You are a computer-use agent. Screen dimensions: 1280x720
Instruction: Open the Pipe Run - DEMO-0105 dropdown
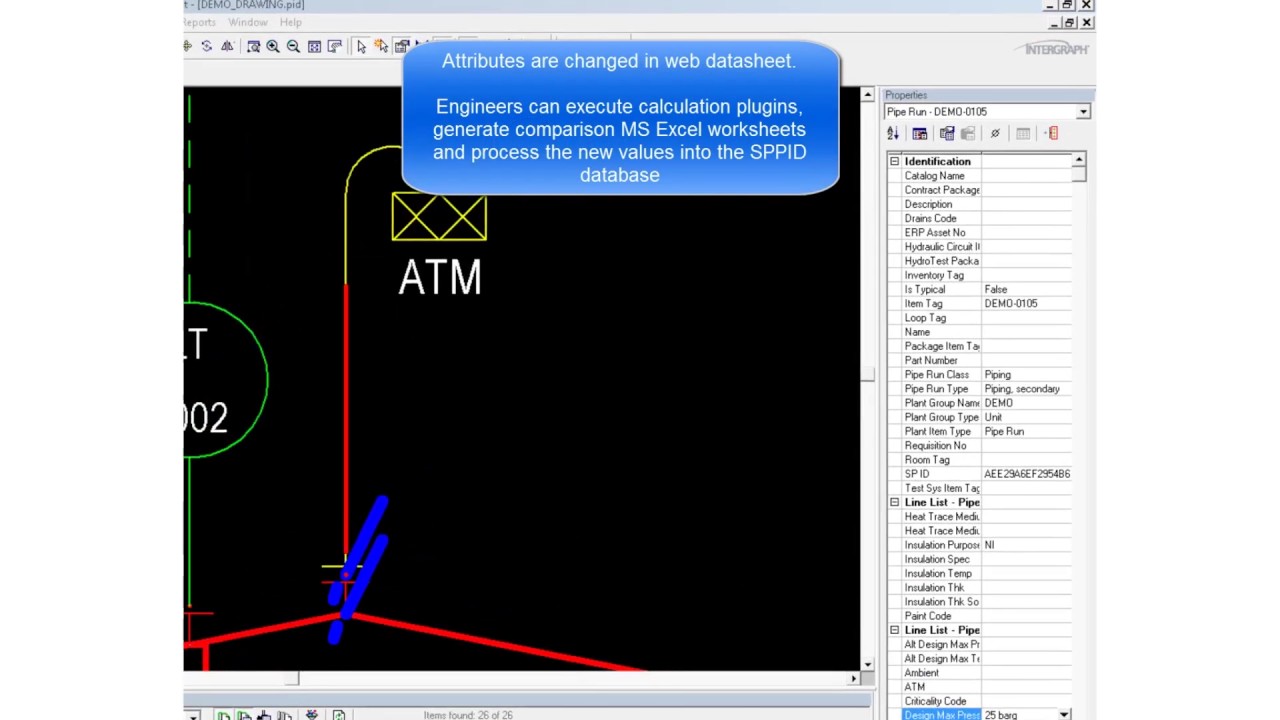(x=1083, y=112)
